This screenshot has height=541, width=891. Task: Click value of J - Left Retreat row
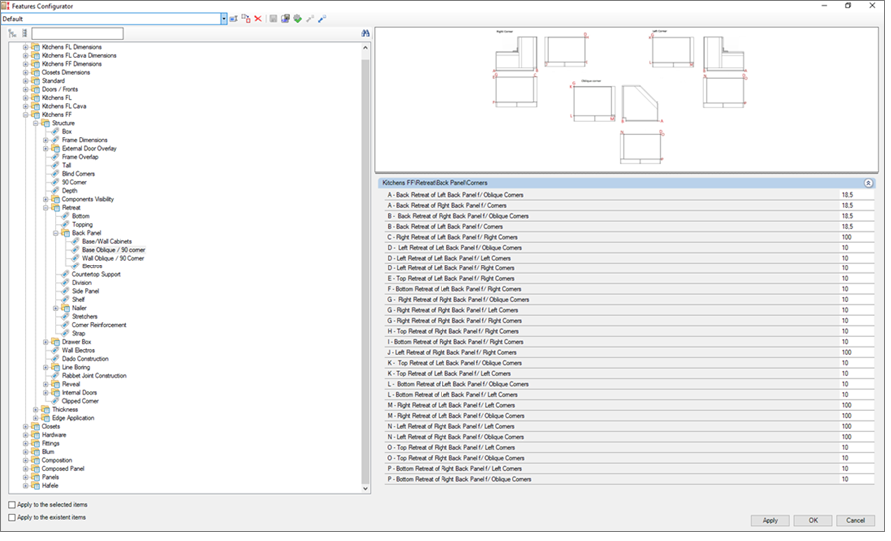tap(857, 352)
